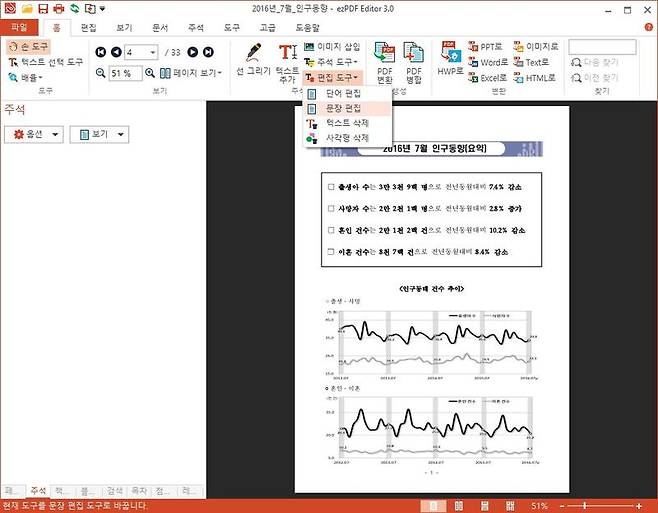Convert to Excel with Excel로

488,78
